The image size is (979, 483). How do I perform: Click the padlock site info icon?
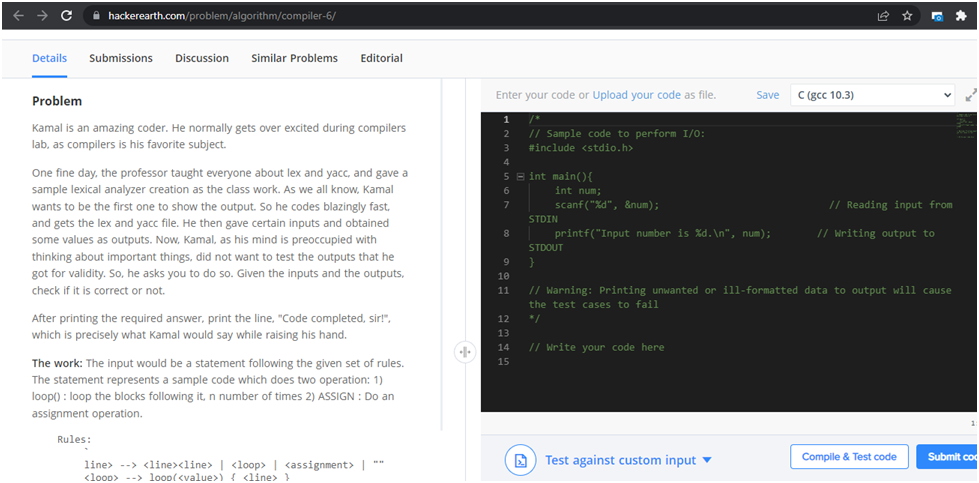[x=95, y=16]
